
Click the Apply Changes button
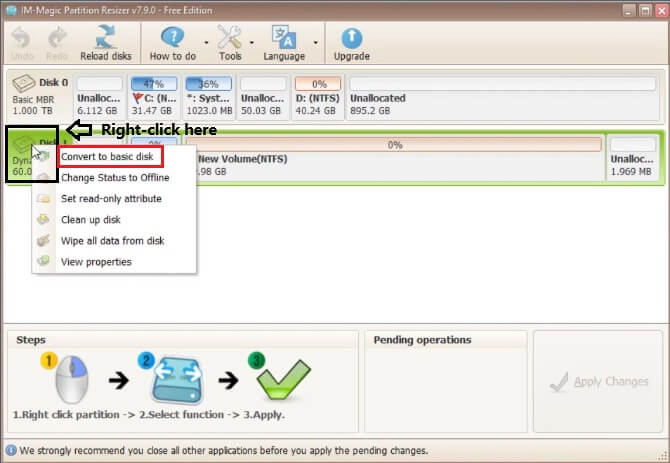click(599, 381)
